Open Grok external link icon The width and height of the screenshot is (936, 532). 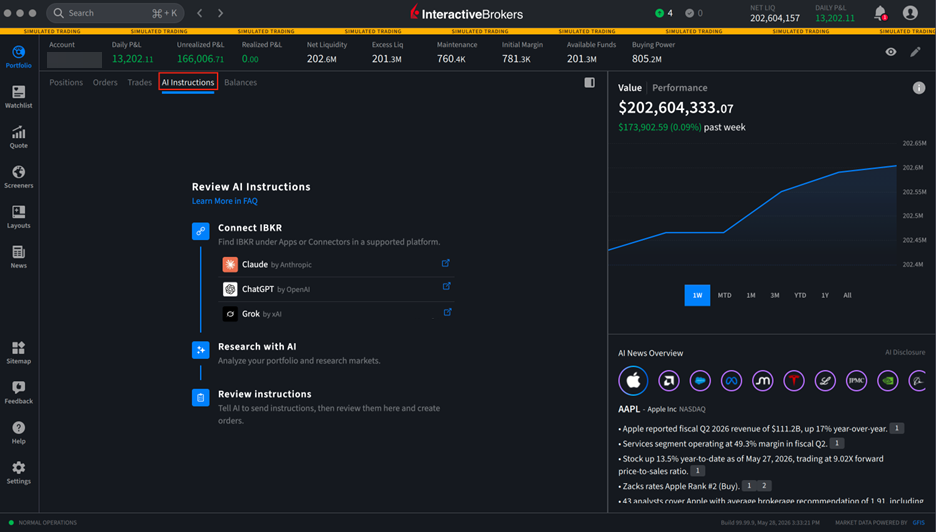tap(447, 312)
